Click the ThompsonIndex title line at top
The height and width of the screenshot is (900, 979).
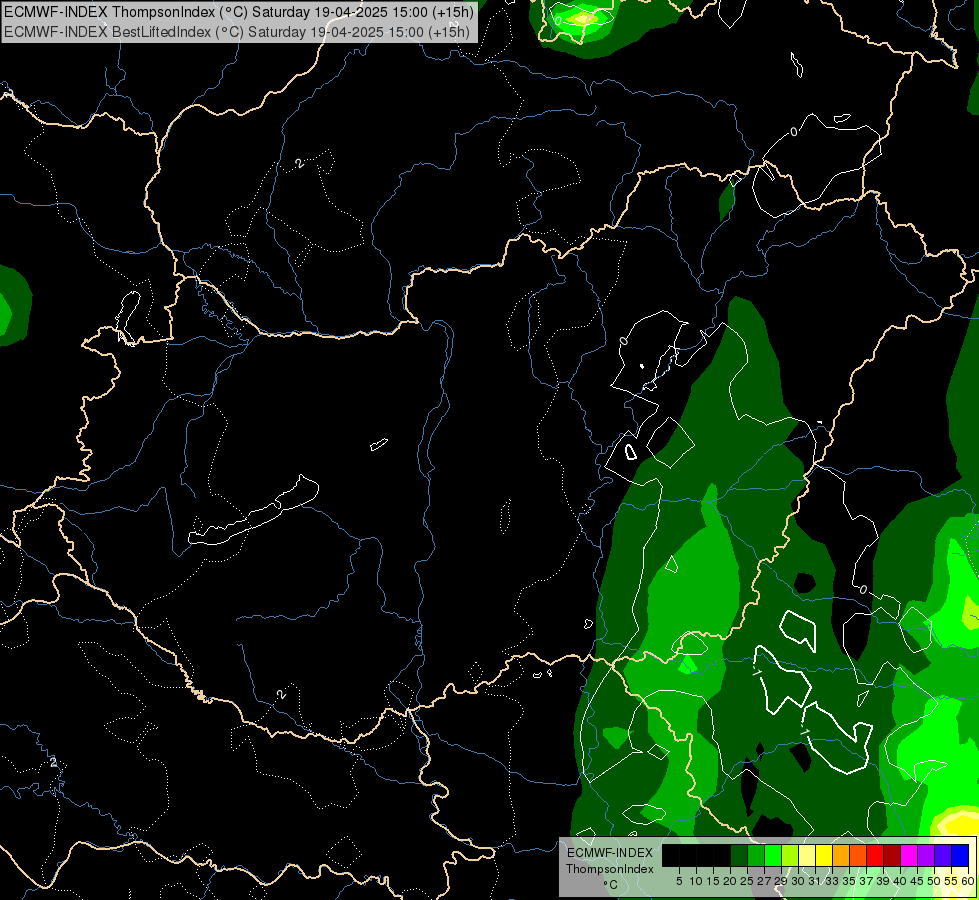coord(239,12)
